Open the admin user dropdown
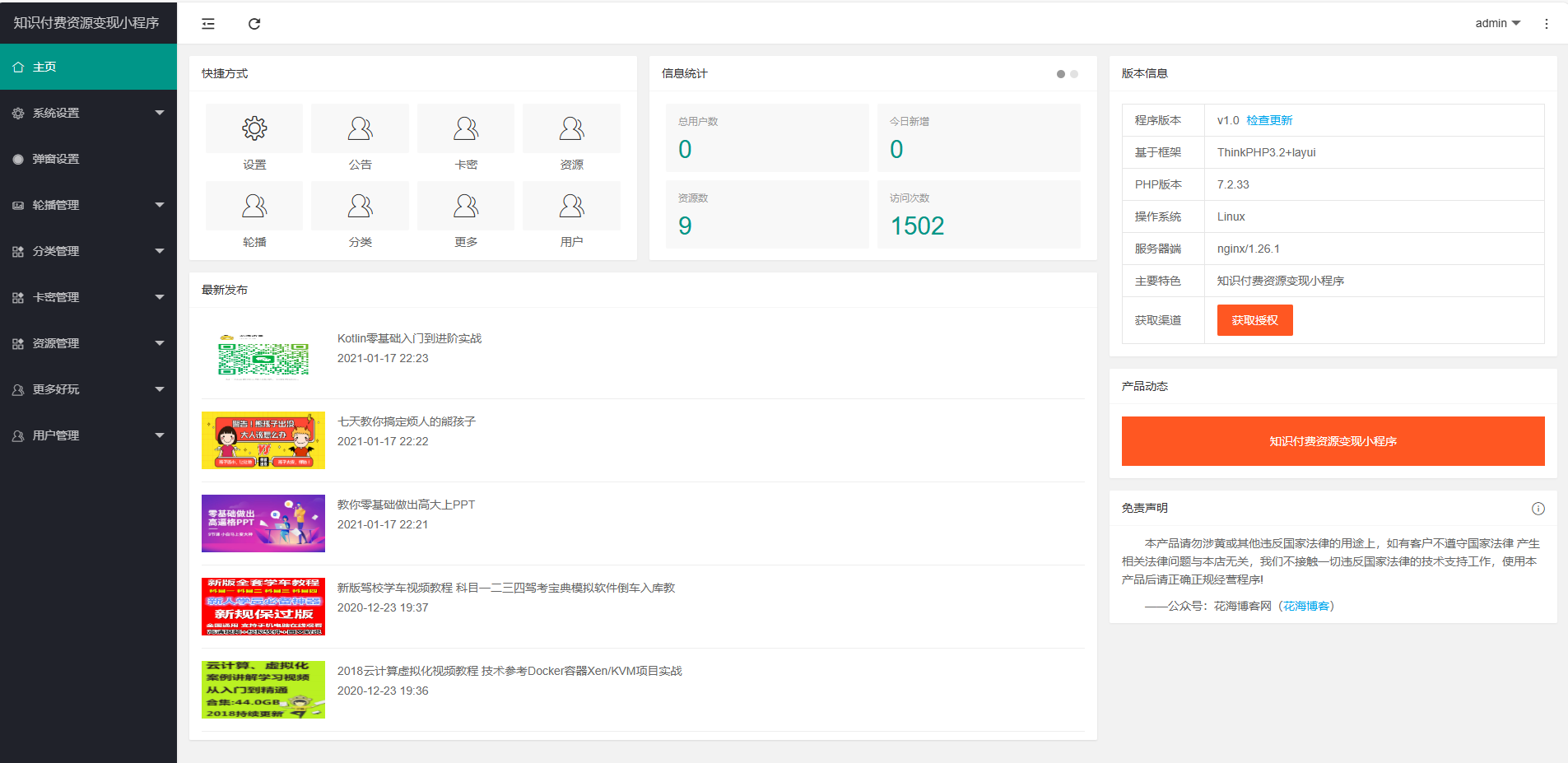This screenshot has width=1568, height=763. coord(1496,23)
